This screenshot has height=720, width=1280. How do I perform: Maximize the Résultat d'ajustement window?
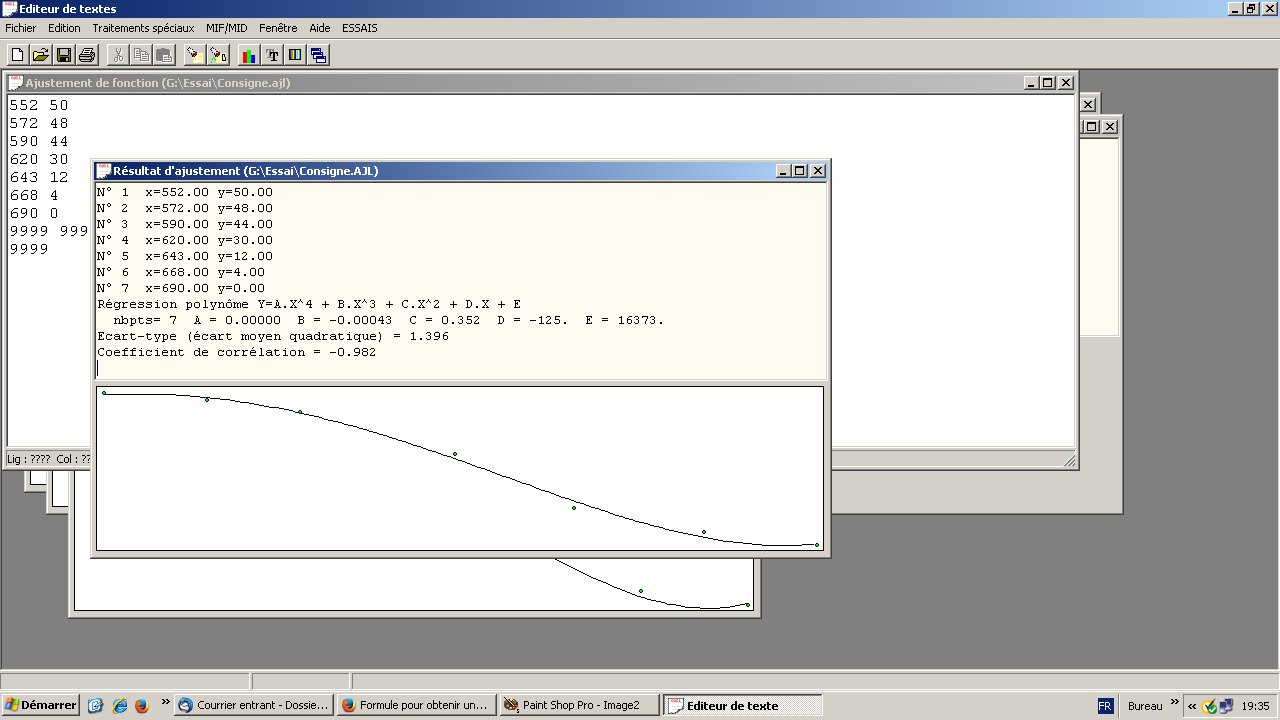(800, 171)
